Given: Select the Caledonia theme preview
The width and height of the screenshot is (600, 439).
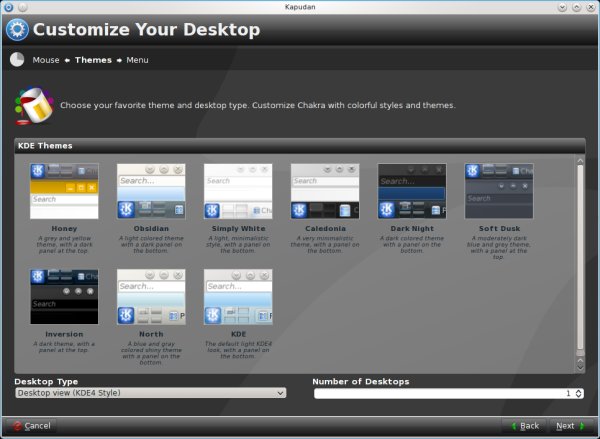Looking at the screenshot, I should (x=325, y=192).
